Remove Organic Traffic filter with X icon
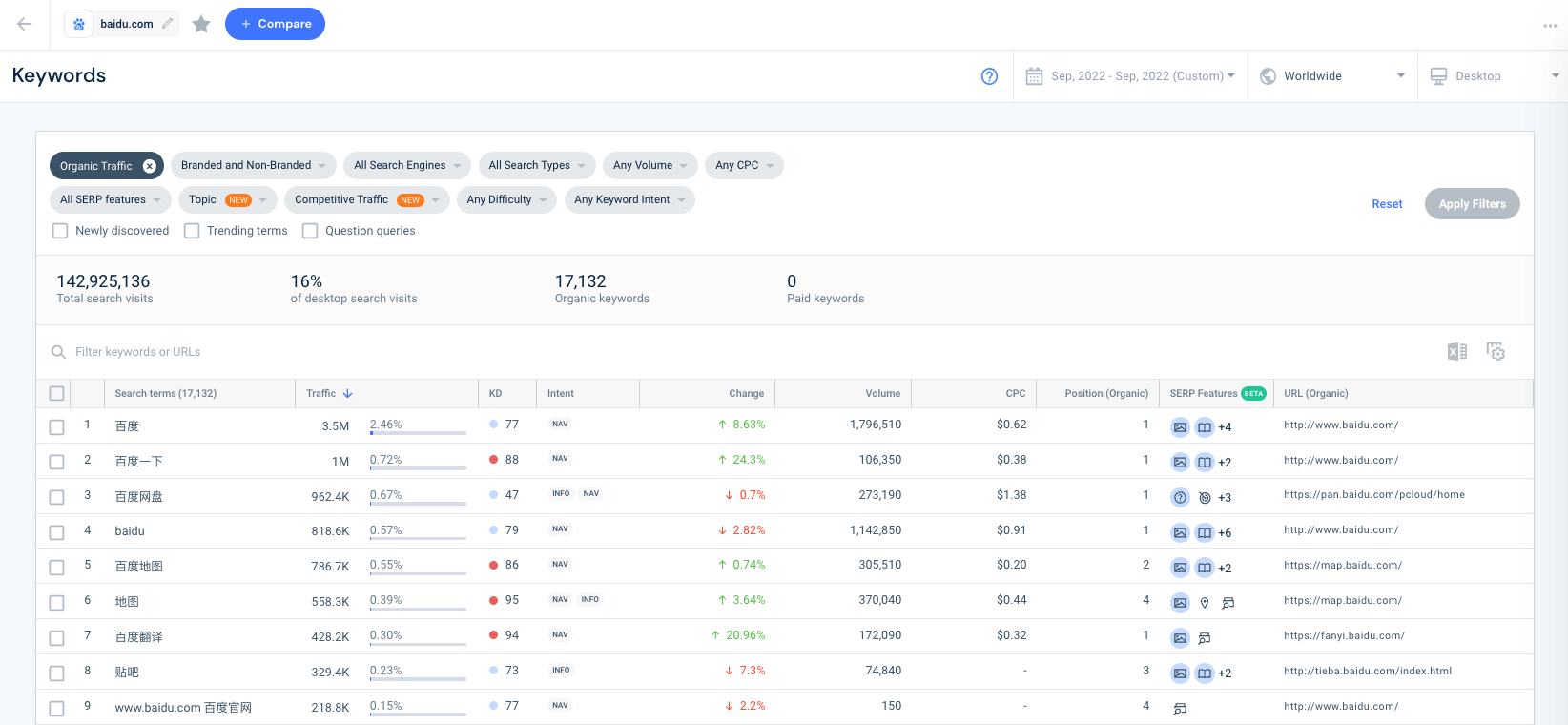This screenshot has height=725, width=1568. (x=150, y=166)
